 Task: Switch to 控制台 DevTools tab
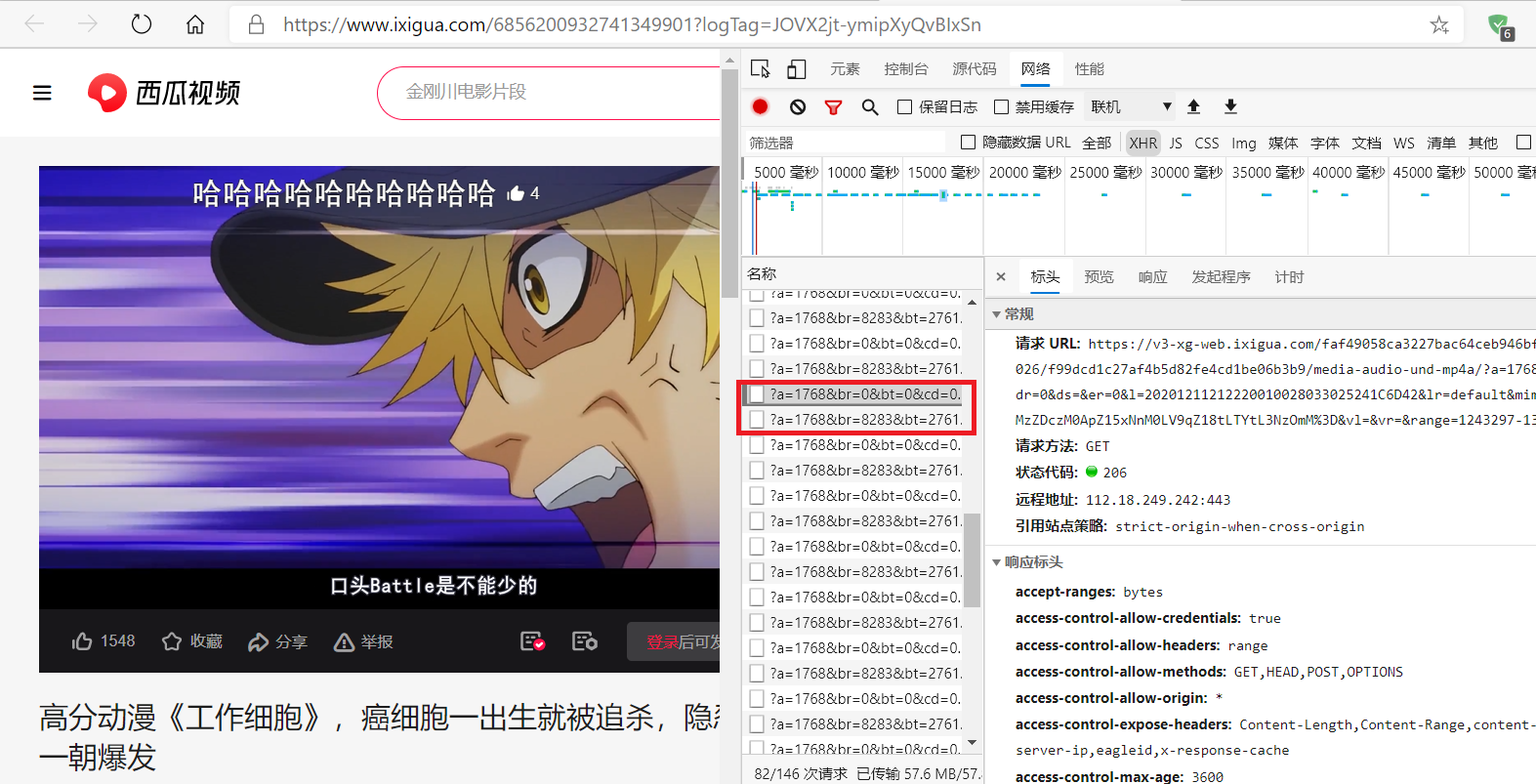pyautogui.click(x=906, y=68)
